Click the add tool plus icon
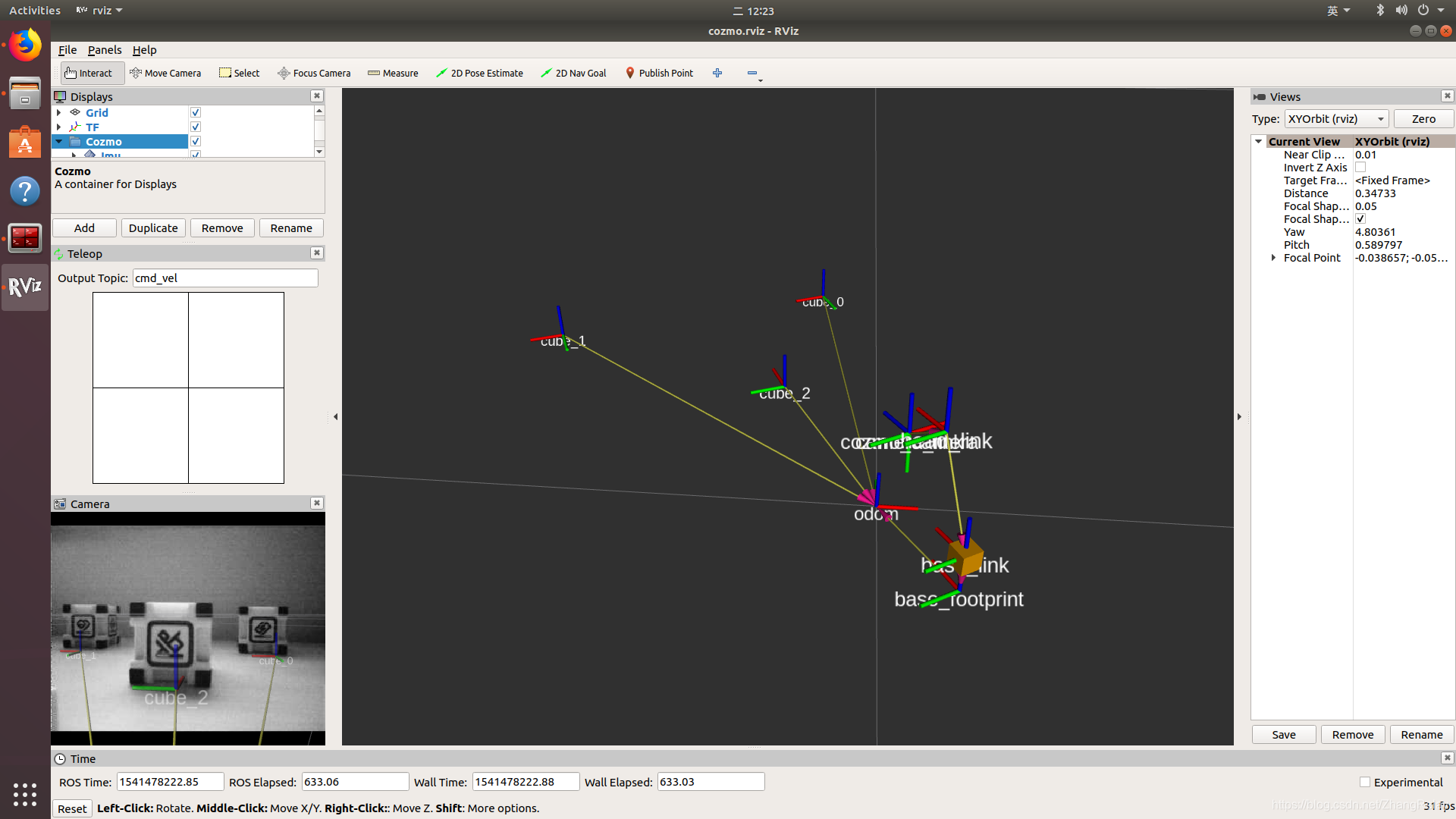The width and height of the screenshot is (1456, 819). click(717, 73)
